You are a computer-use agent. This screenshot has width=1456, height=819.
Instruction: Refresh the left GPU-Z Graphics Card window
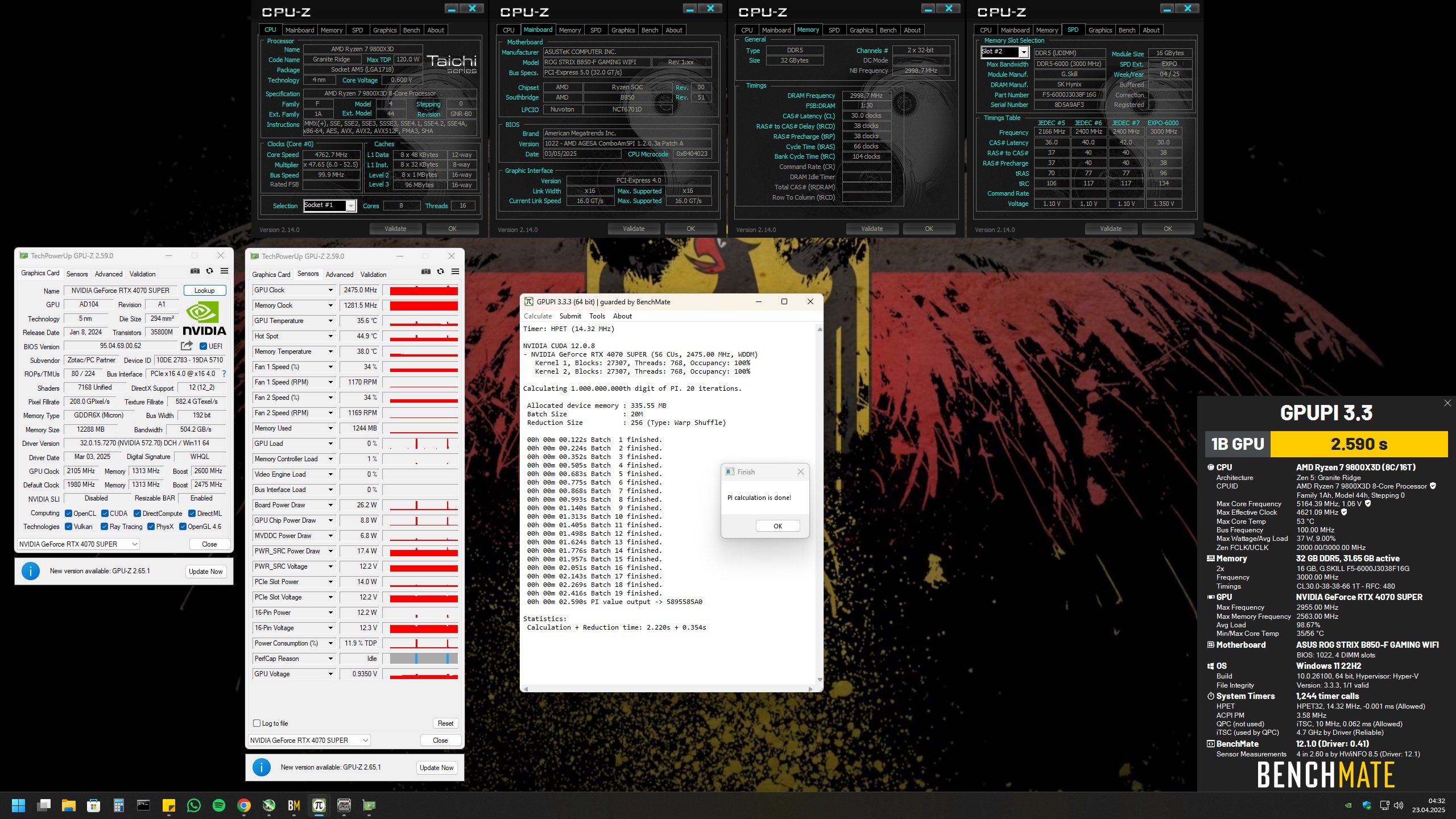209,271
